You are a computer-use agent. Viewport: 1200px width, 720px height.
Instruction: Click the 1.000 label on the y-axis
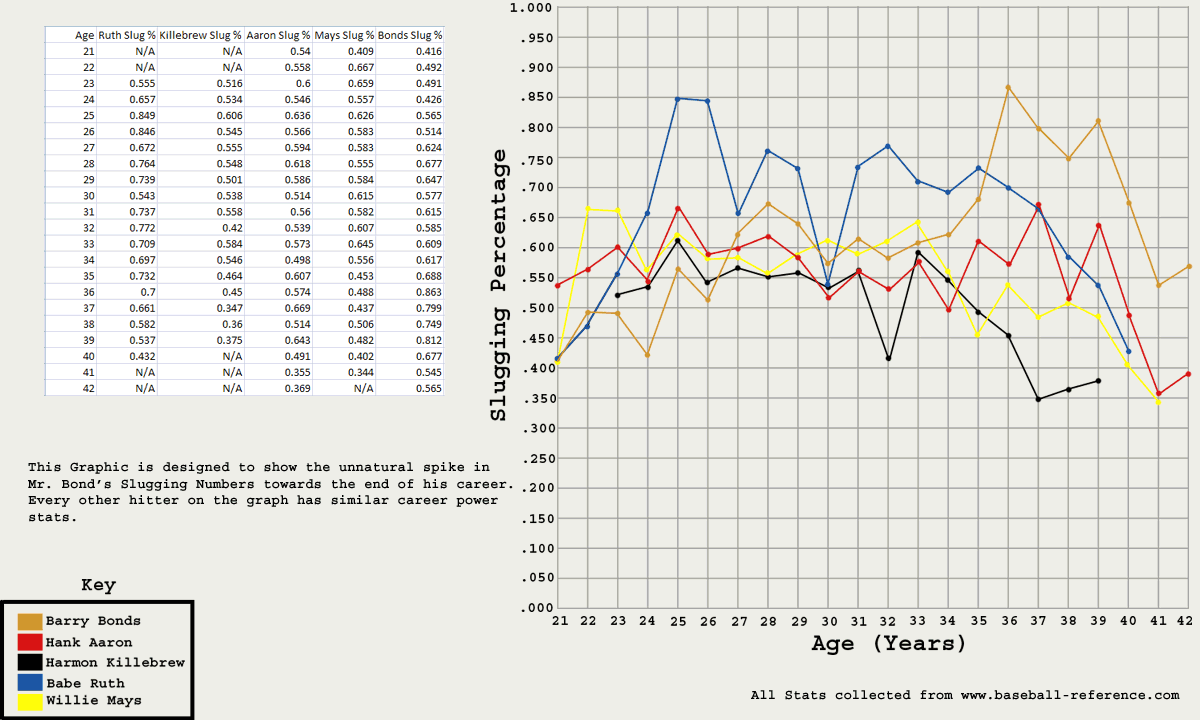coord(530,8)
